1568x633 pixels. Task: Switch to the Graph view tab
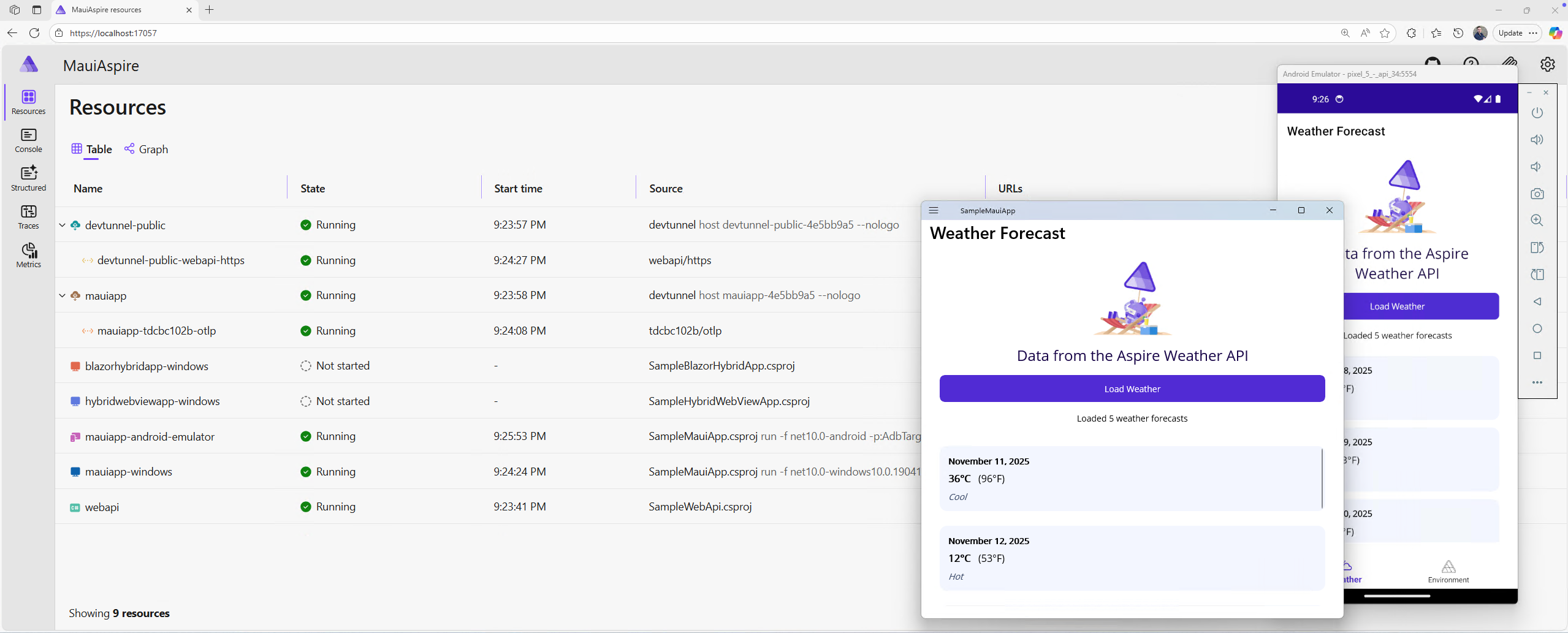[x=146, y=150]
